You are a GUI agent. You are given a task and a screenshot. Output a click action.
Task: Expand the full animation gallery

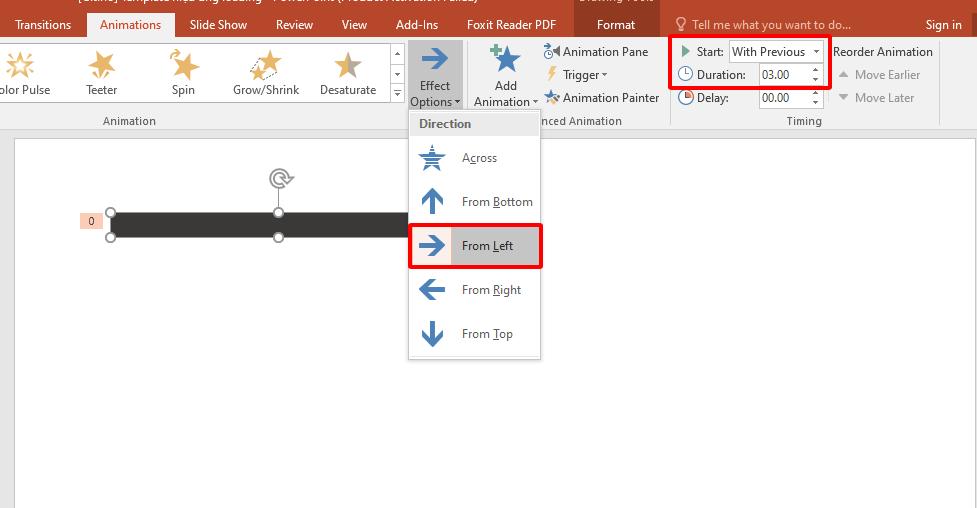(398, 94)
